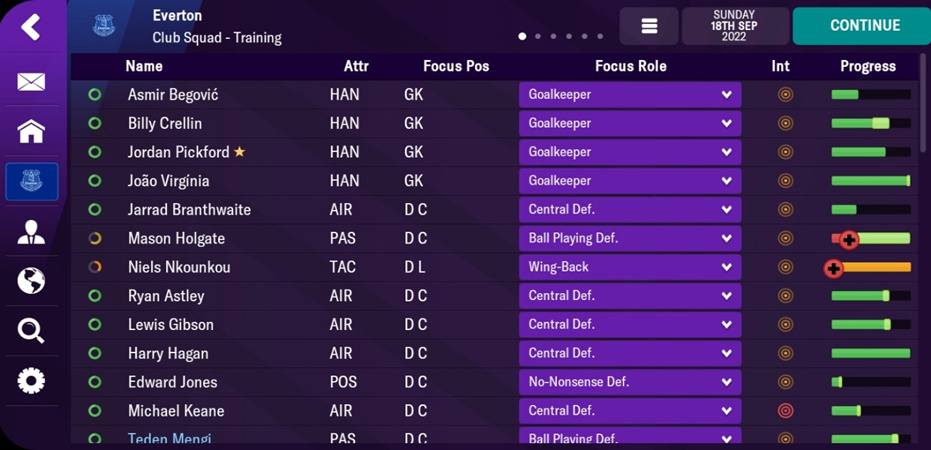Open the settings gear icon
The image size is (931, 450).
31,381
